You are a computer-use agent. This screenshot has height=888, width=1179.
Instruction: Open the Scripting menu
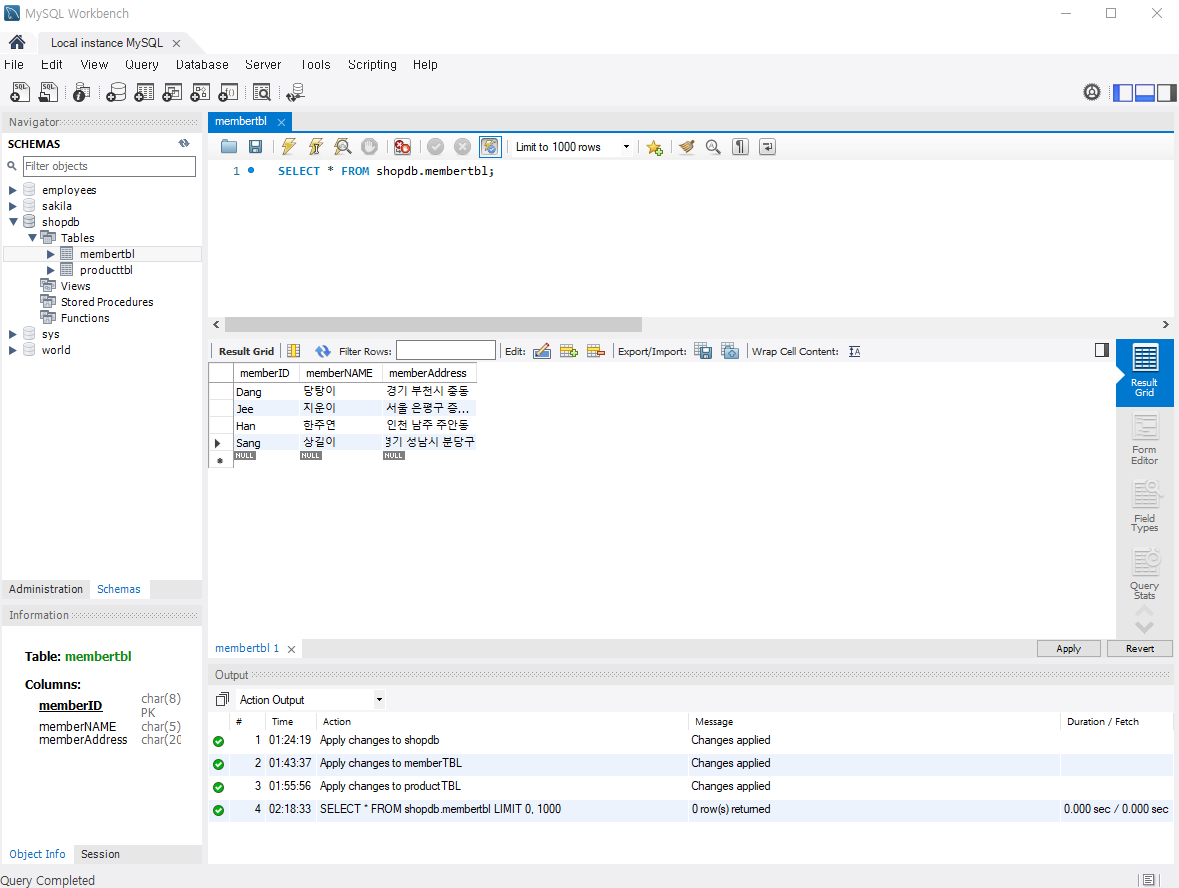click(372, 65)
